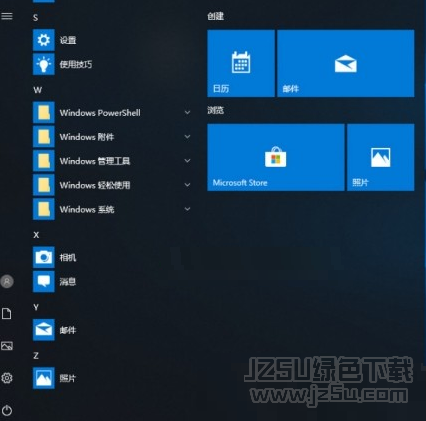Viewport: 426px width, 421px height.
Task: Click the Z letter group header
Action: click(36, 355)
